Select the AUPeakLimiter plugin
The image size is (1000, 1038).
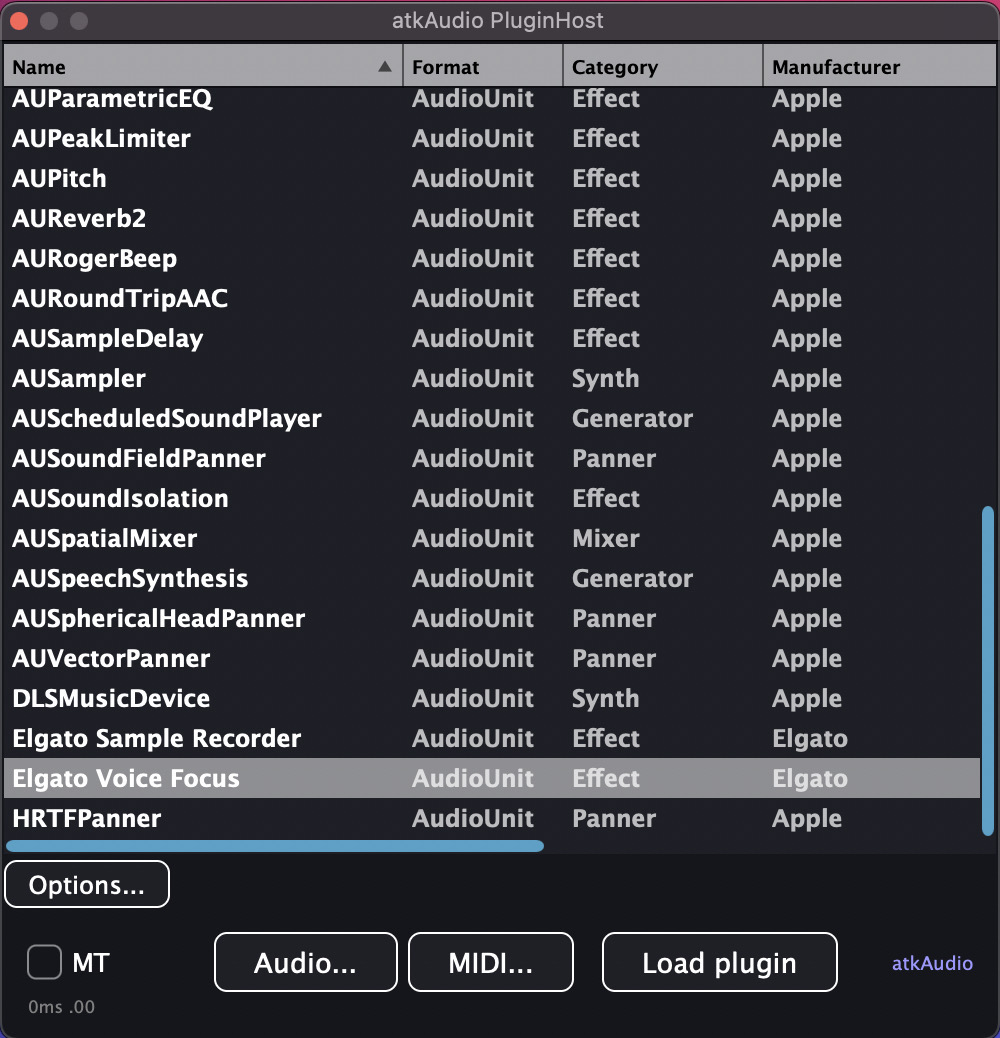pyautogui.click(x=101, y=139)
